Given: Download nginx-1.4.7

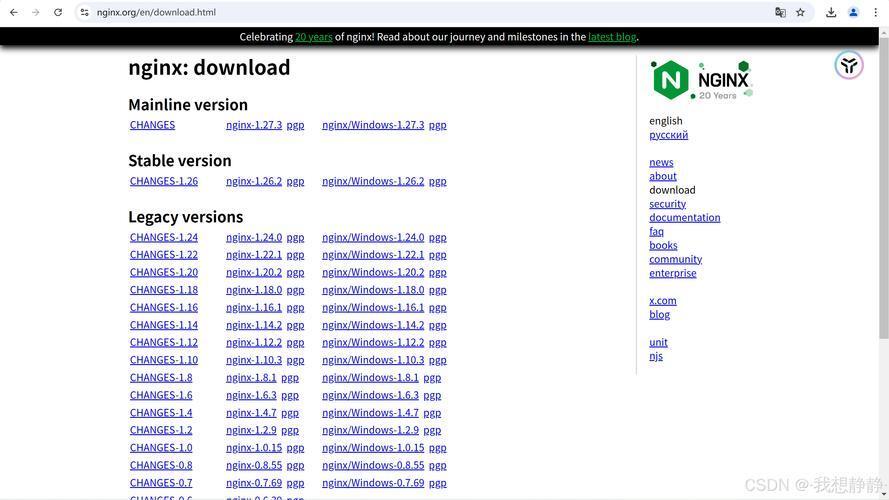Looking at the screenshot, I should 251,413.
